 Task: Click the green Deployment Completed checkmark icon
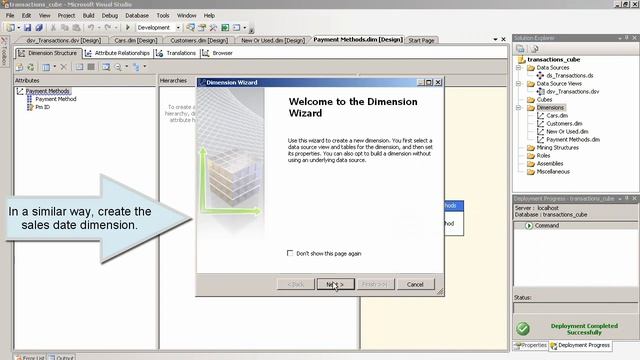(x=523, y=329)
